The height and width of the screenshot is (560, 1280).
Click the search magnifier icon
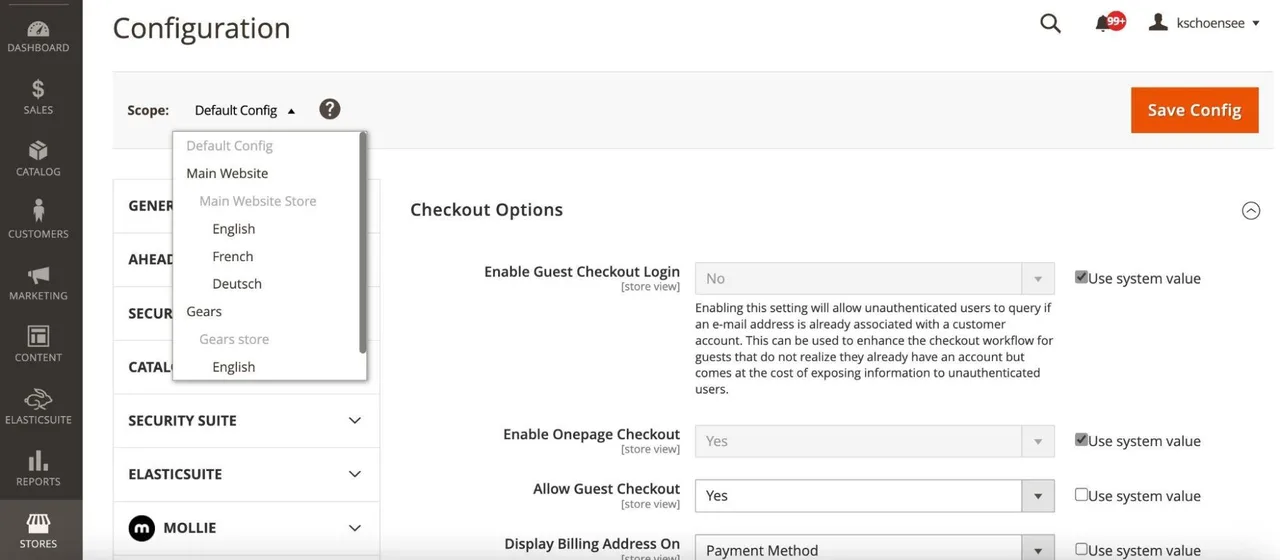tap(1050, 23)
